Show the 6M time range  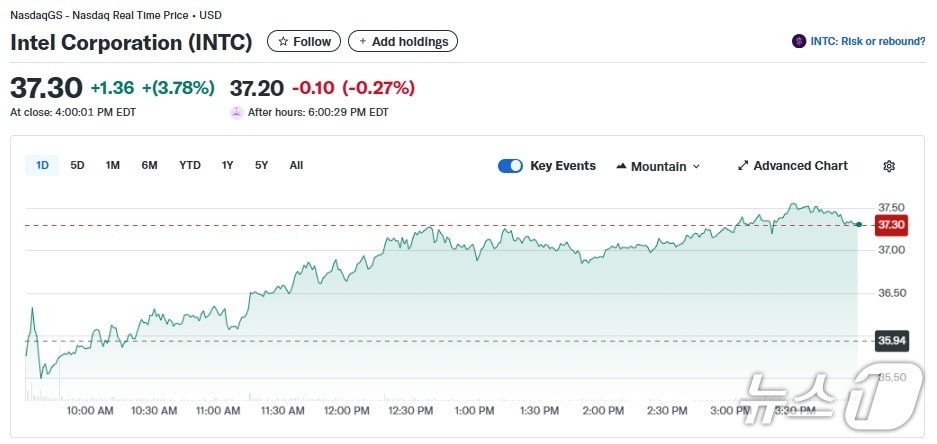coord(149,165)
